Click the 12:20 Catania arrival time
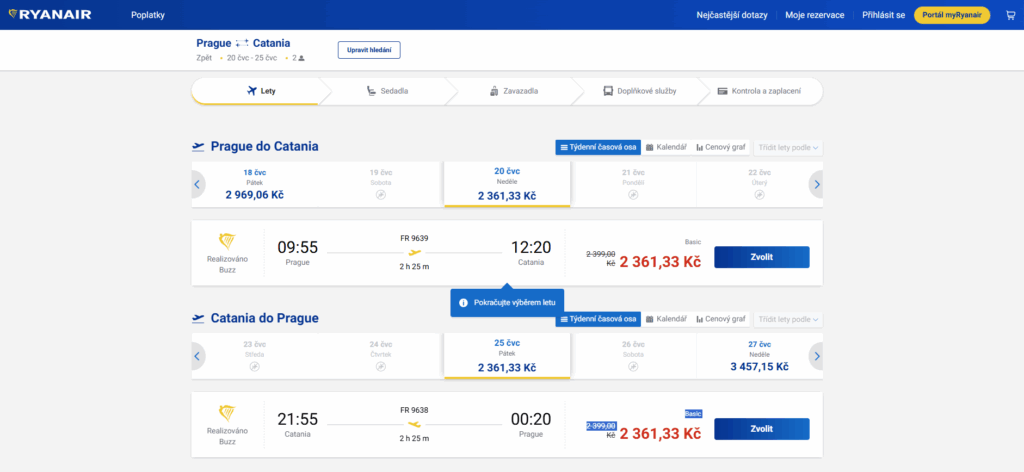The image size is (1024, 472). (531, 247)
